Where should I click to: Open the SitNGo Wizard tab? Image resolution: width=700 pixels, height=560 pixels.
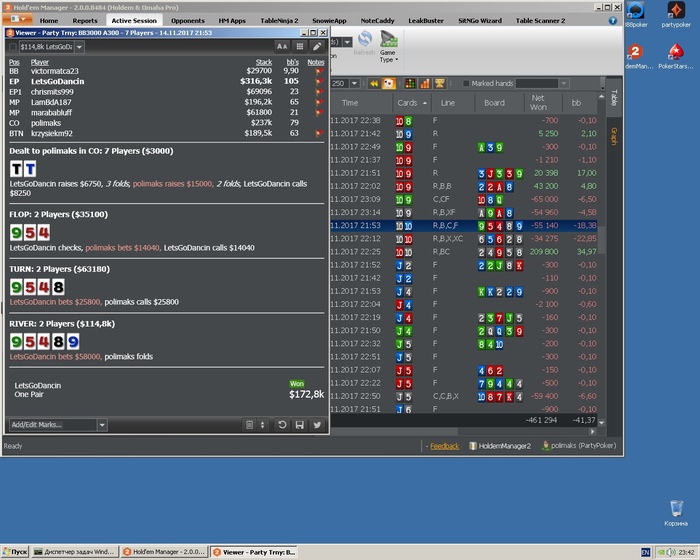(480, 21)
